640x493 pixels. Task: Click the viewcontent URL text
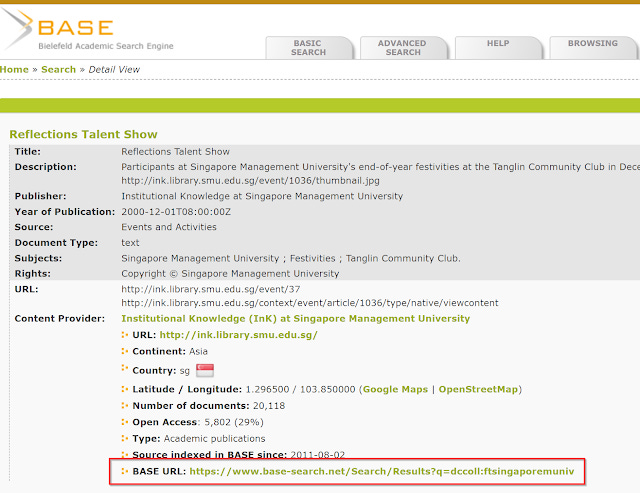pyautogui.click(x=310, y=303)
